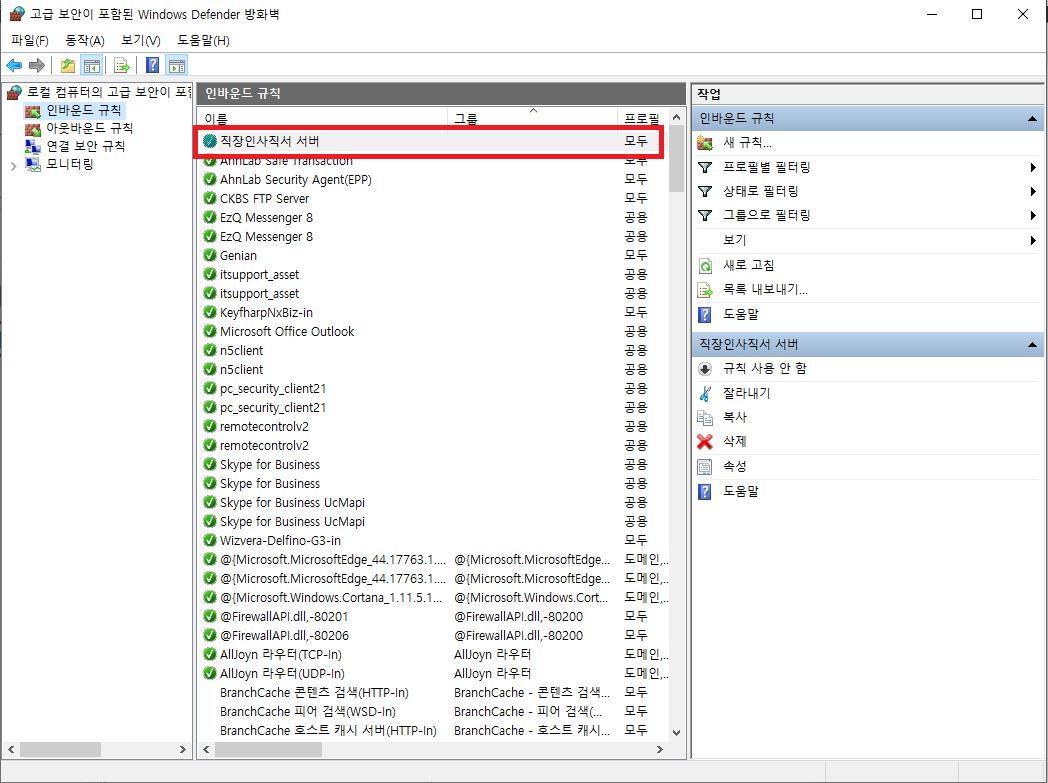Screen dimensions: 1048x783
Task: Select the 직장인사직서 서버 rule row
Action: (x=428, y=141)
